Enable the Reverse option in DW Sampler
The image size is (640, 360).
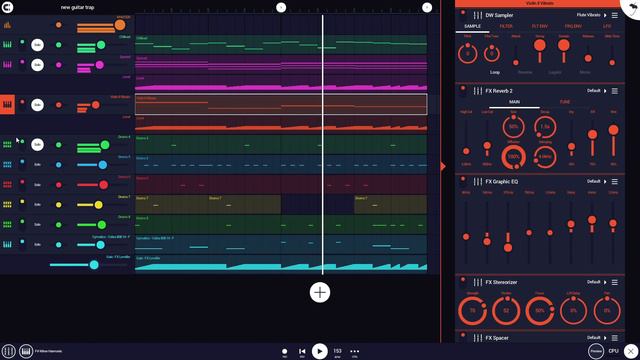pyautogui.click(x=525, y=72)
